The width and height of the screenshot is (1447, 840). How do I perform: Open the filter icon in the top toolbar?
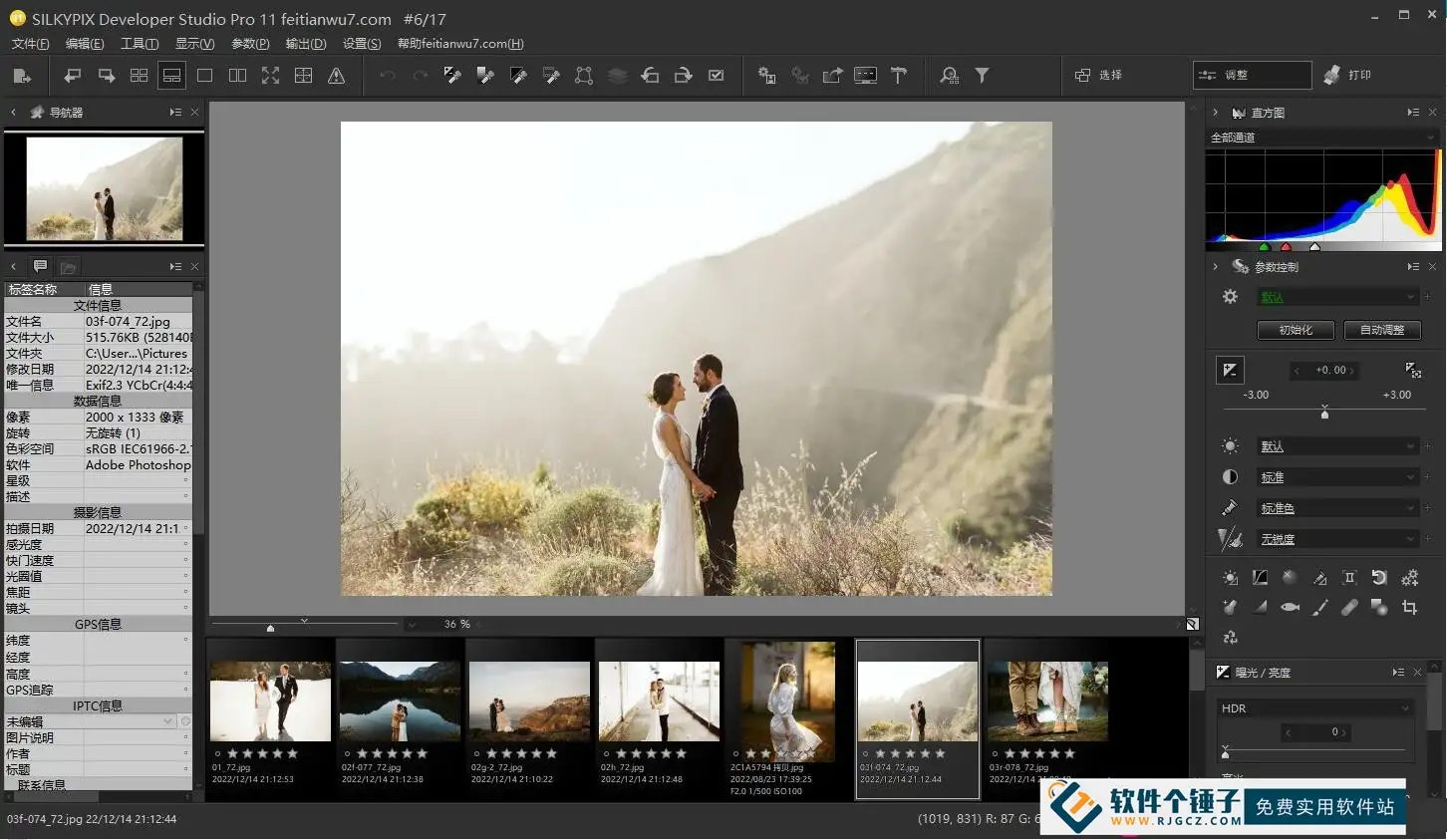983,75
